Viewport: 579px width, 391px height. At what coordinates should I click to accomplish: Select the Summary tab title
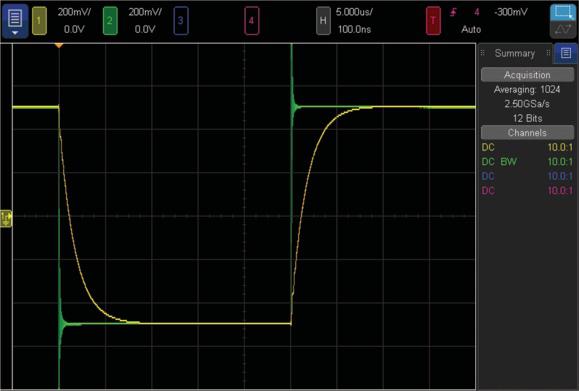click(x=515, y=54)
